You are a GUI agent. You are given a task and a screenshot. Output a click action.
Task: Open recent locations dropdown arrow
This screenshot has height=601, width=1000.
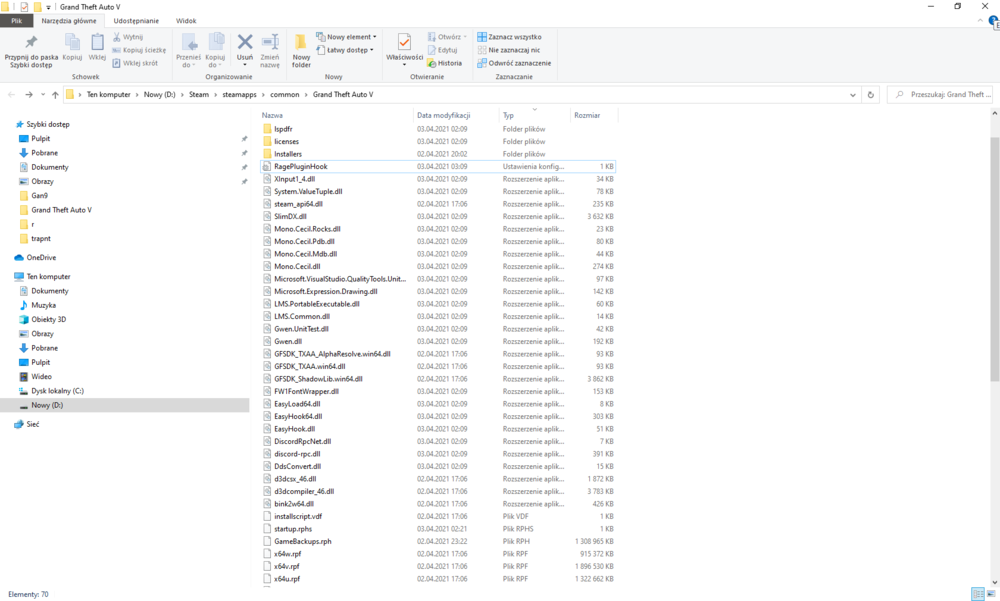[43, 94]
